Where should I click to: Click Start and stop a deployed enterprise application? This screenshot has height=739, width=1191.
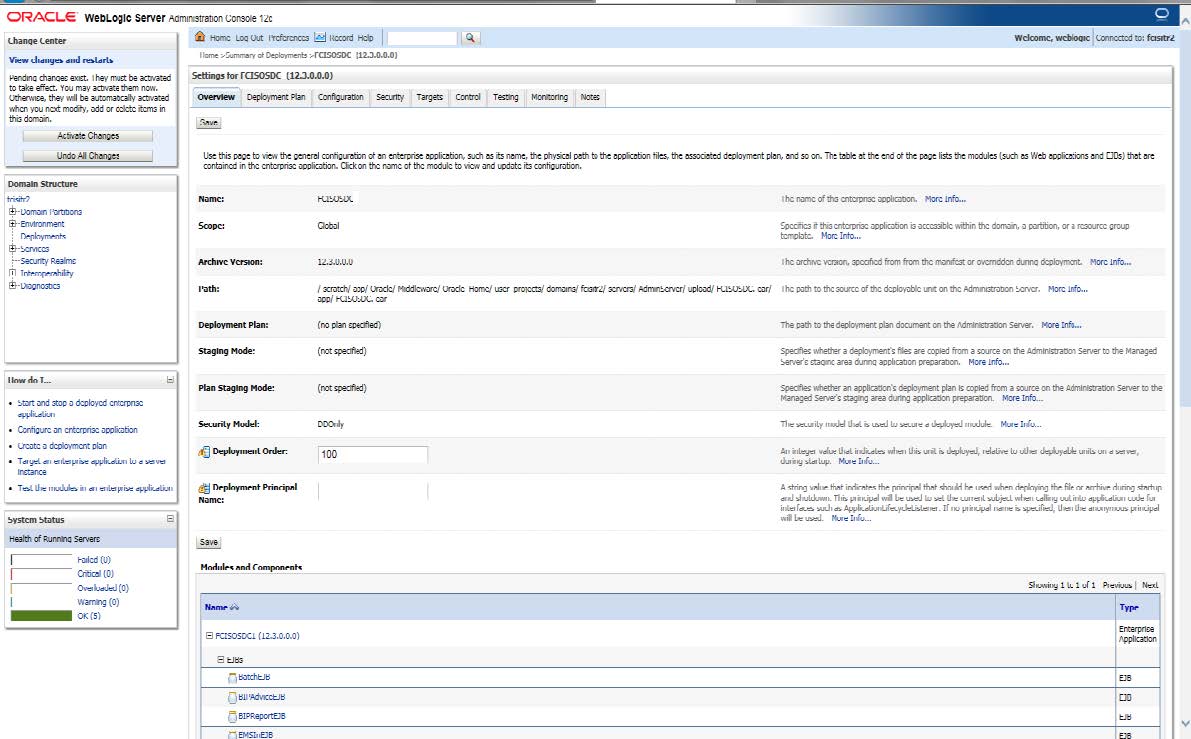(80, 409)
